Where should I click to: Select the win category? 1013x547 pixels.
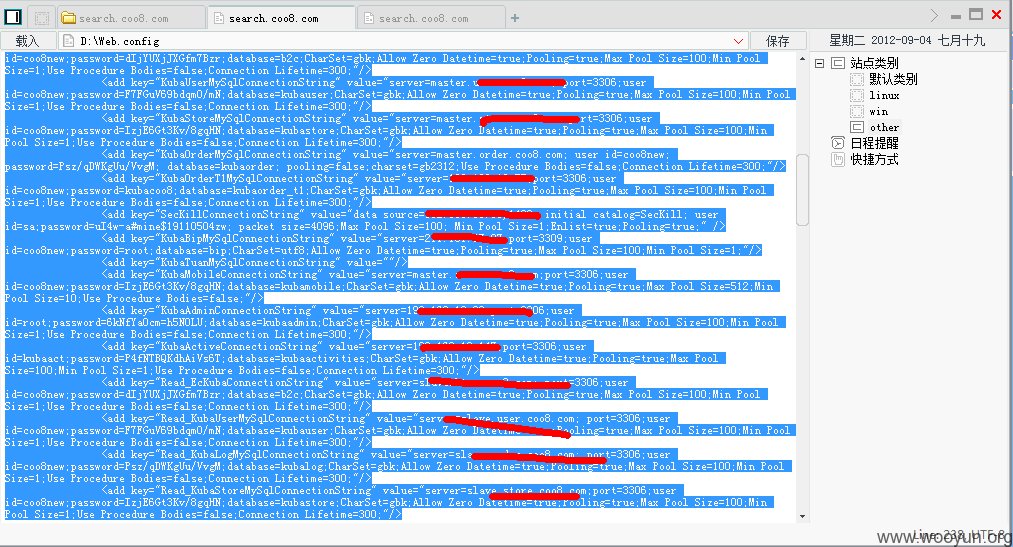pyautogui.click(x=879, y=111)
